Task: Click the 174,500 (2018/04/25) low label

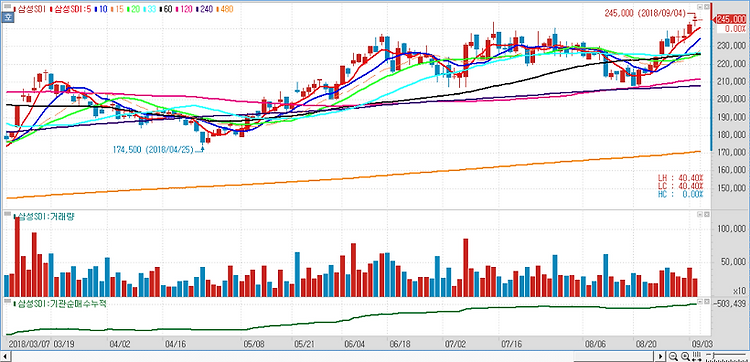Action: coord(153,150)
